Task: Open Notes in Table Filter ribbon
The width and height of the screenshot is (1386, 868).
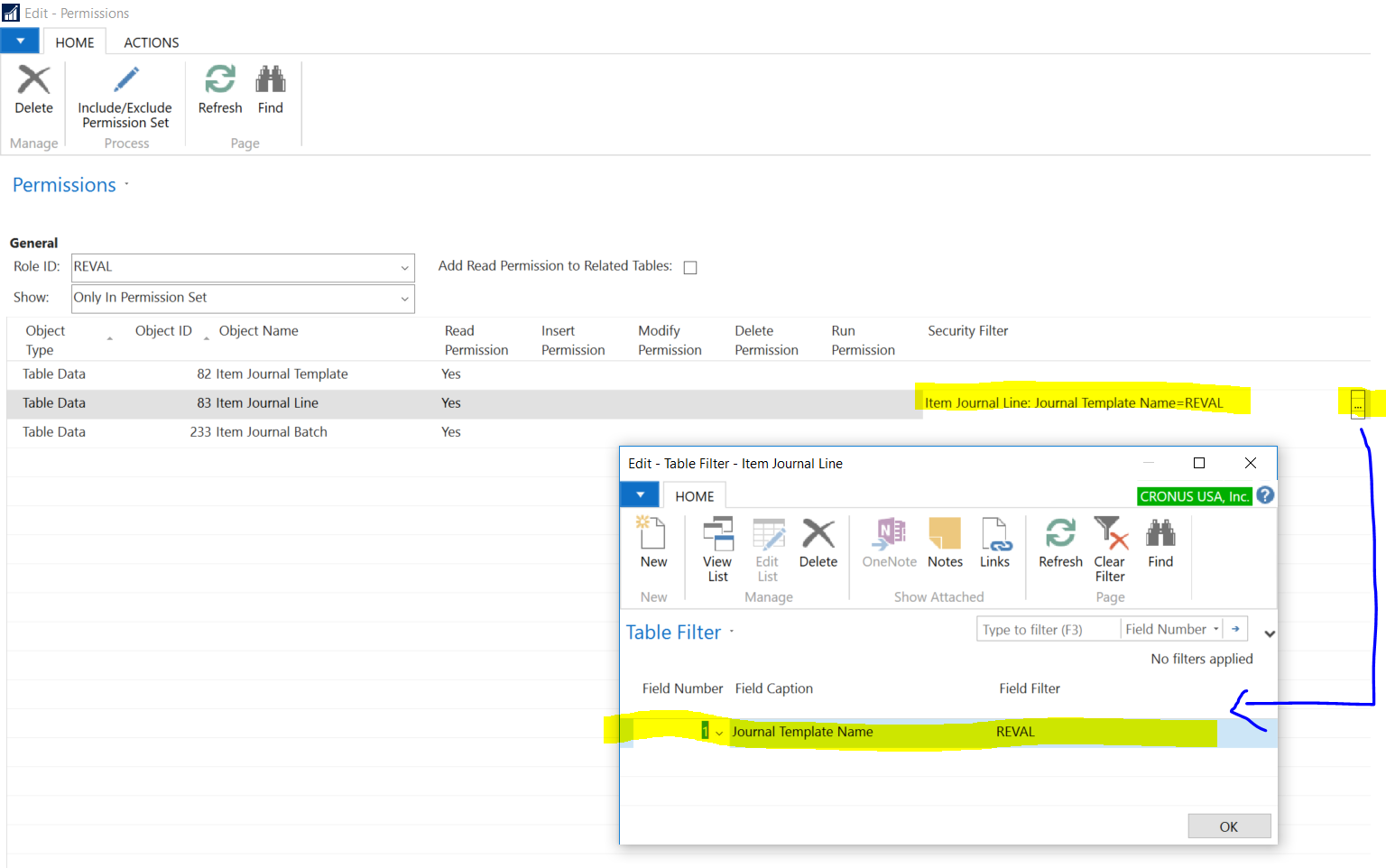Action: click(x=945, y=534)
